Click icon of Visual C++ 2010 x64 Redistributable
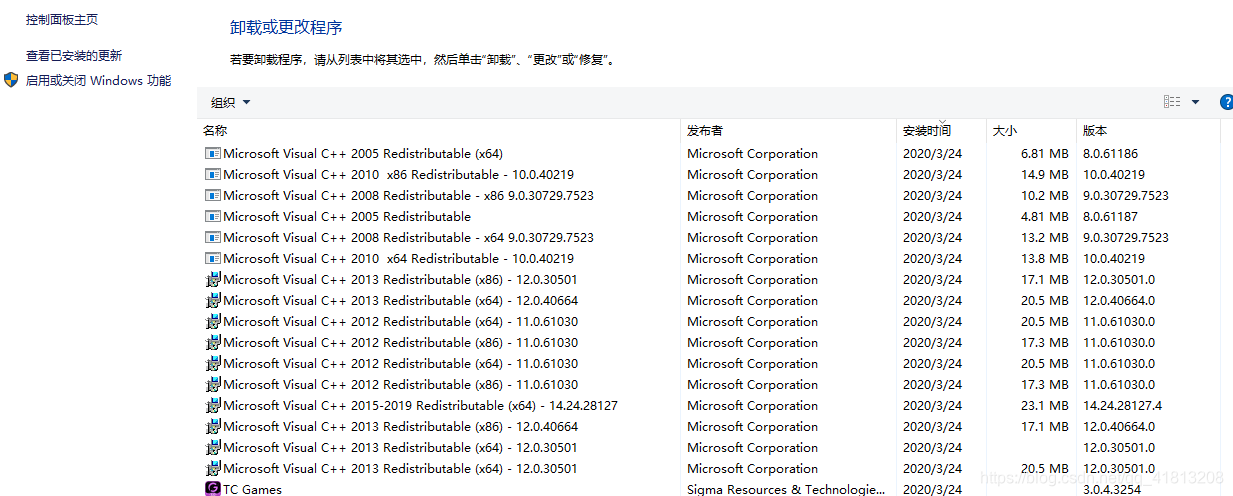 [213, 259]
